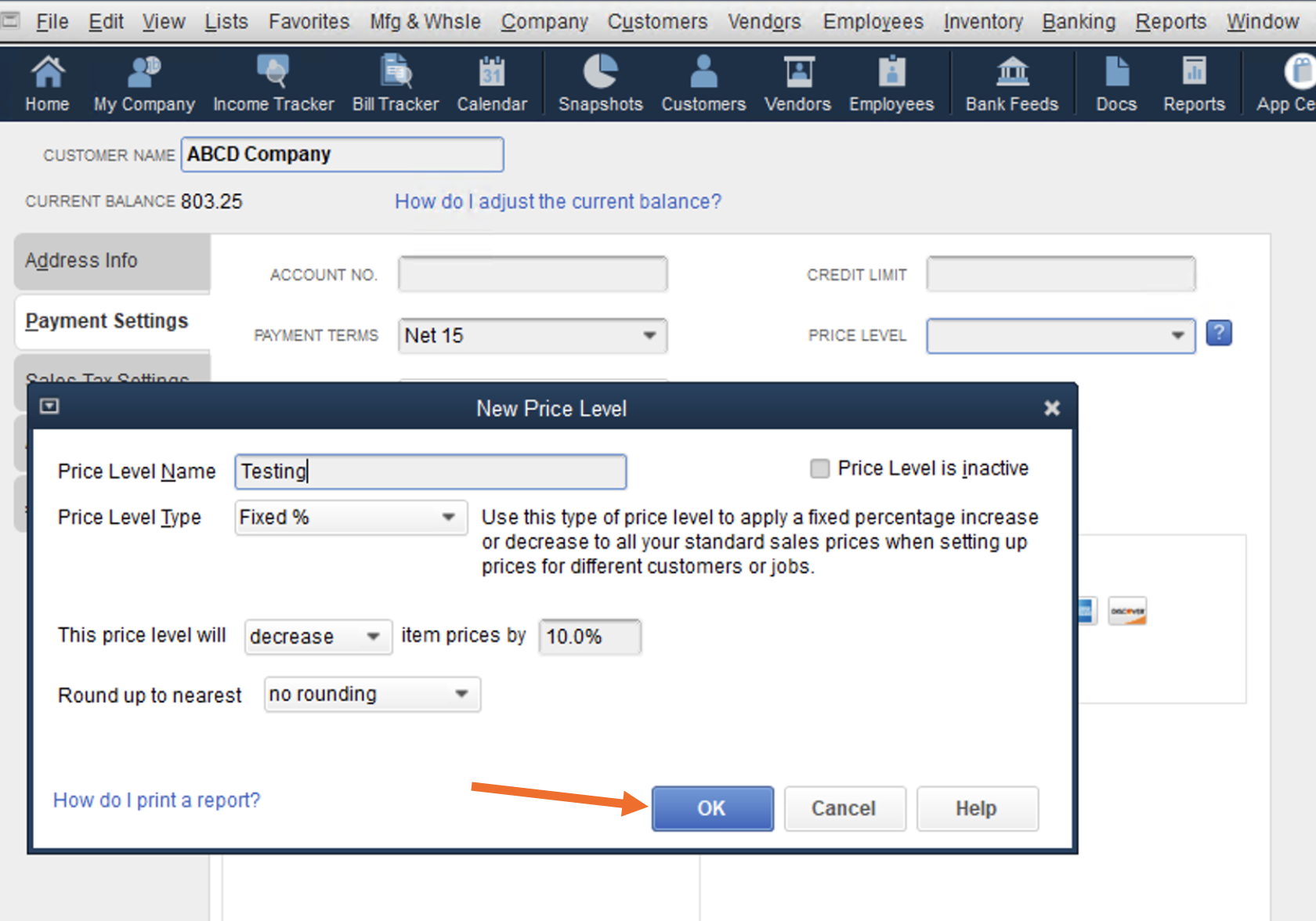
Task: Open the Payment Terms Net 15 dropdown
Action: pos(649,336)
